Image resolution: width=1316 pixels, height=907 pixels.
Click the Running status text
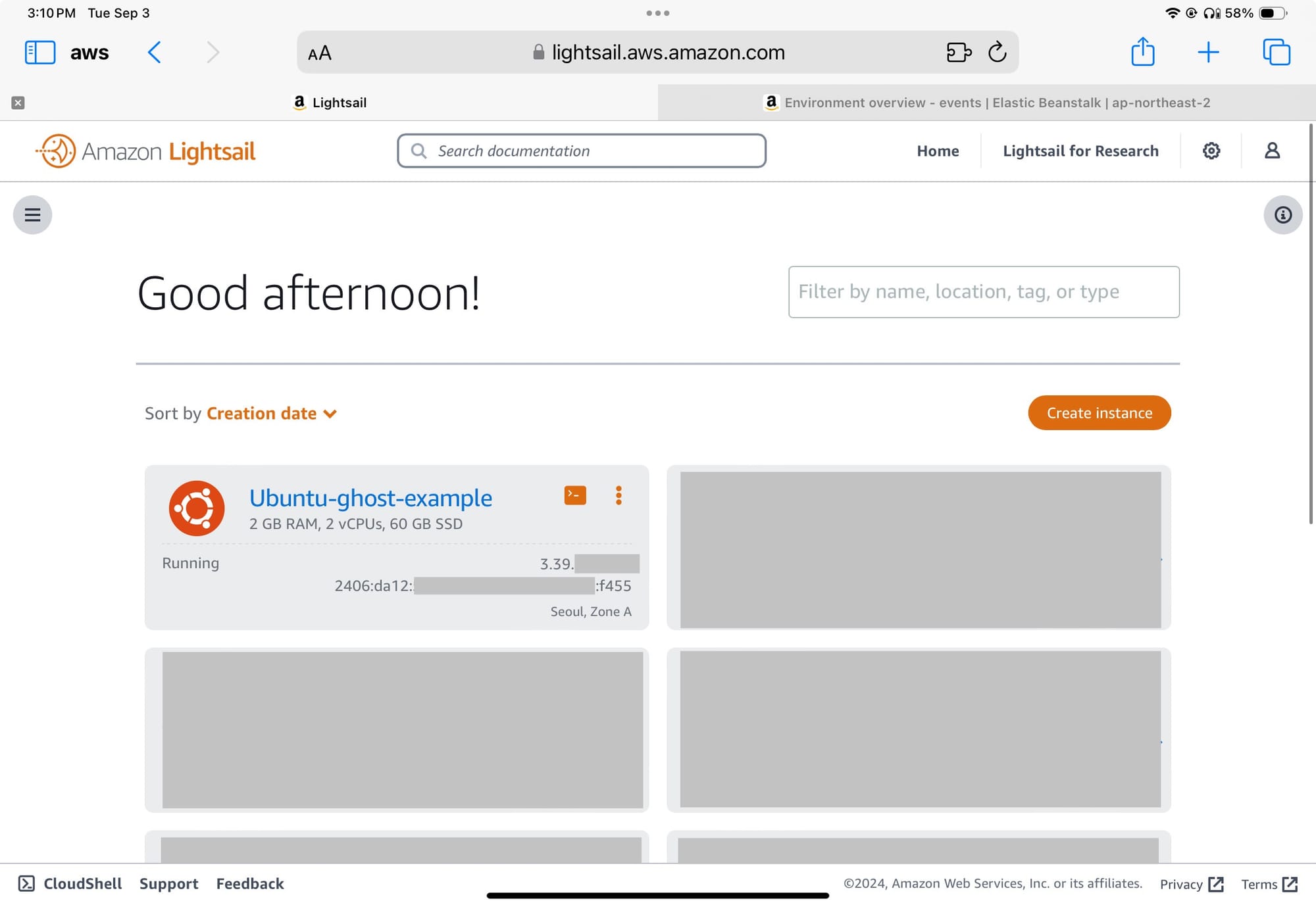(x=191, y=563)
